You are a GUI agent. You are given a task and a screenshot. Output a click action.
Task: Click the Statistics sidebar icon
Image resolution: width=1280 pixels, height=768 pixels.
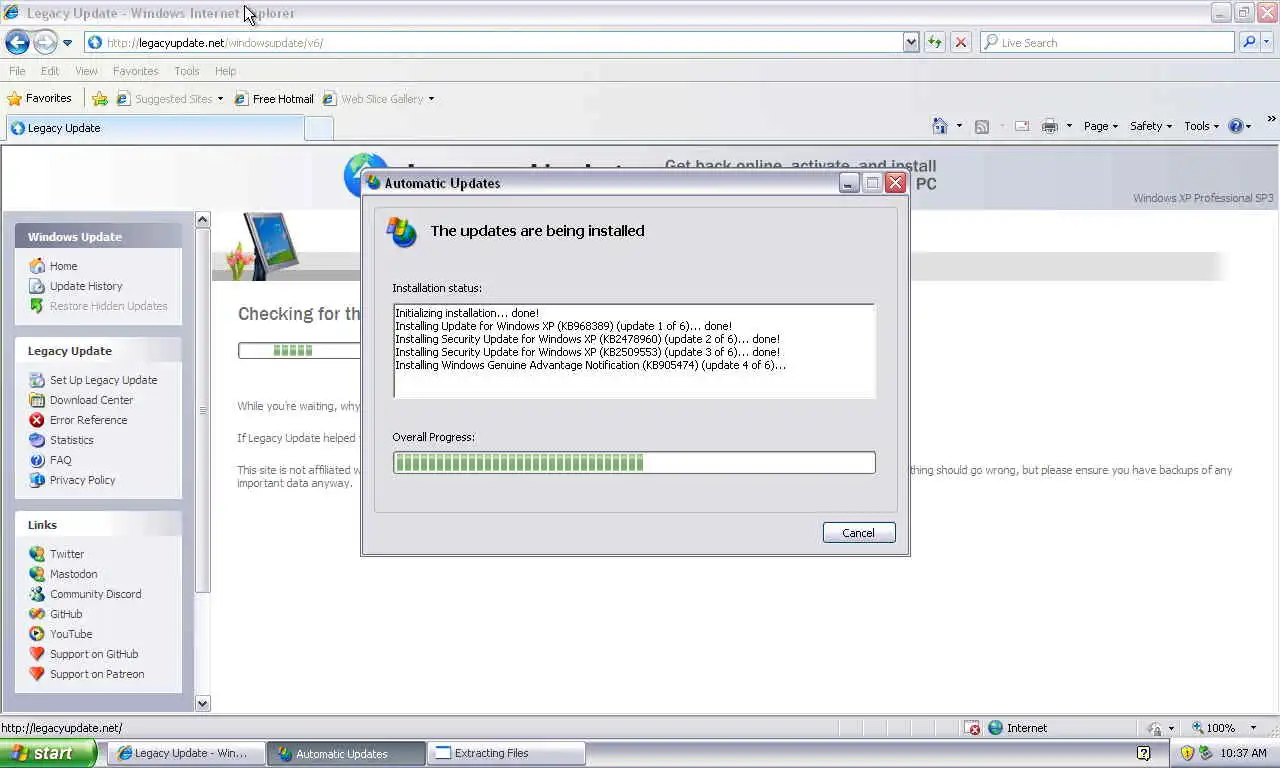(37, 440)
